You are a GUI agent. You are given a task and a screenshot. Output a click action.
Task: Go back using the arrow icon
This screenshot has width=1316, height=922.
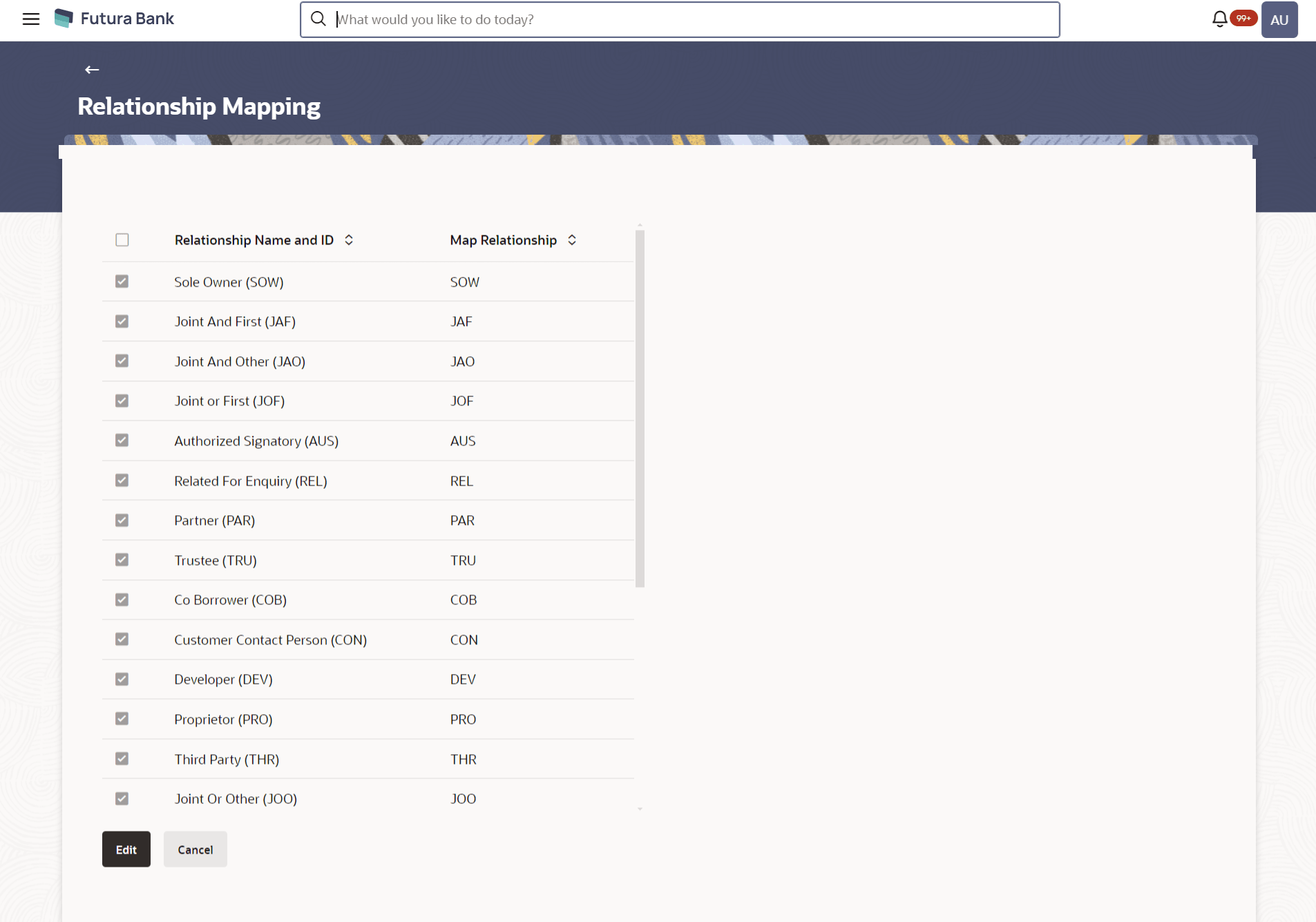(92, 70)
